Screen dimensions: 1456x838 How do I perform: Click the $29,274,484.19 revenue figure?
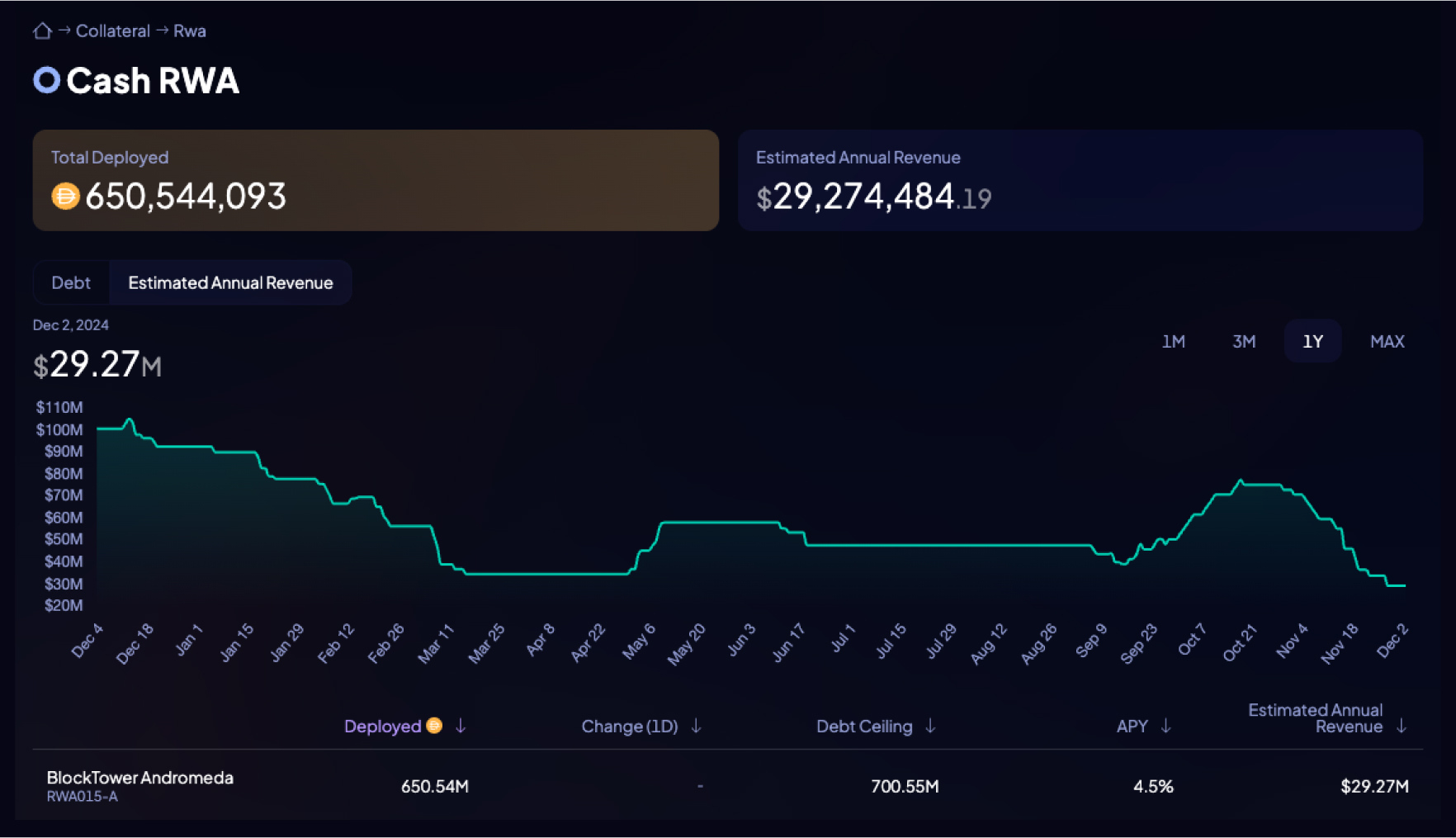873,197
